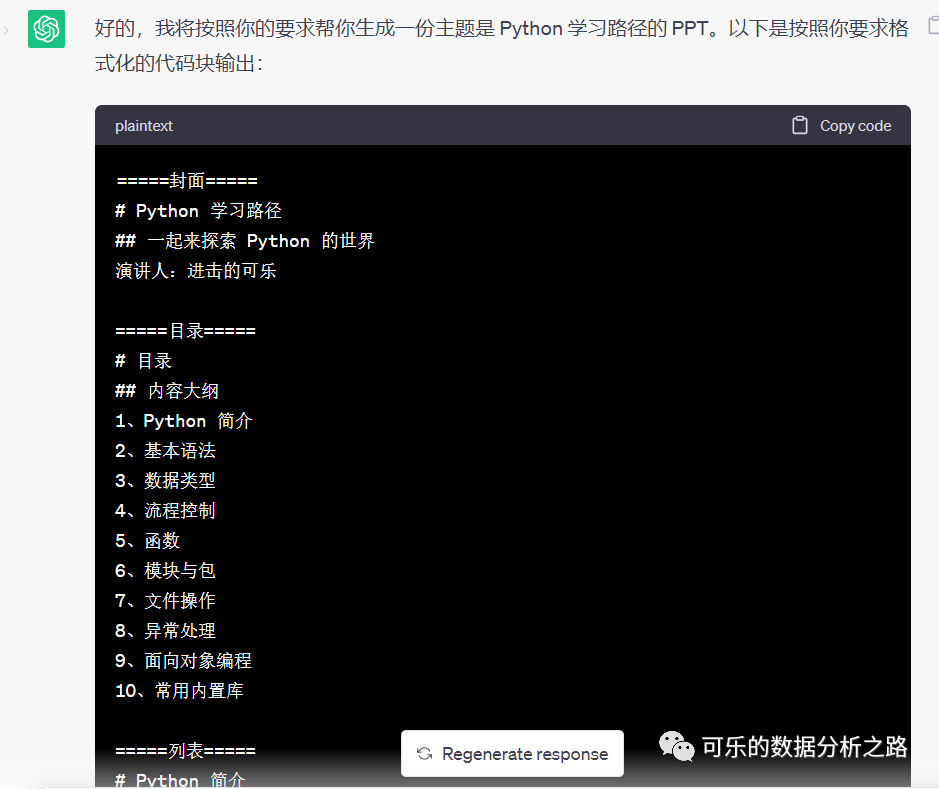Click the '=====封面=====' separator line
The height and width of the screenshot is (789, 939).
(187, 180)
